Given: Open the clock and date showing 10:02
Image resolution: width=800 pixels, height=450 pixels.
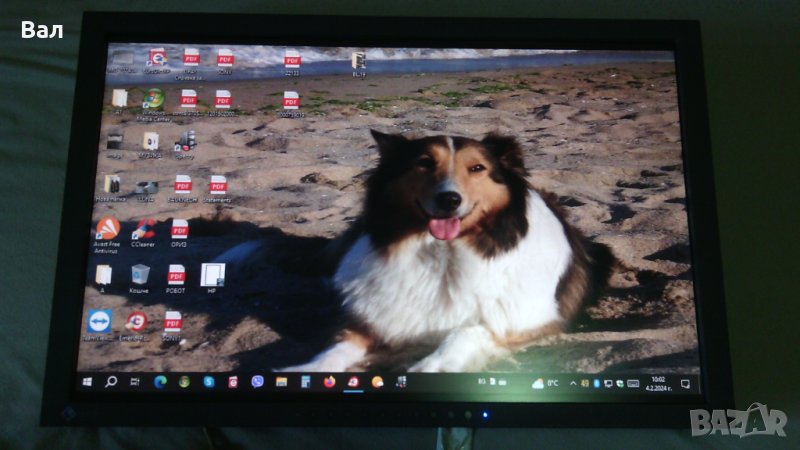Looking at the screenshot, I should click(657, 383).
